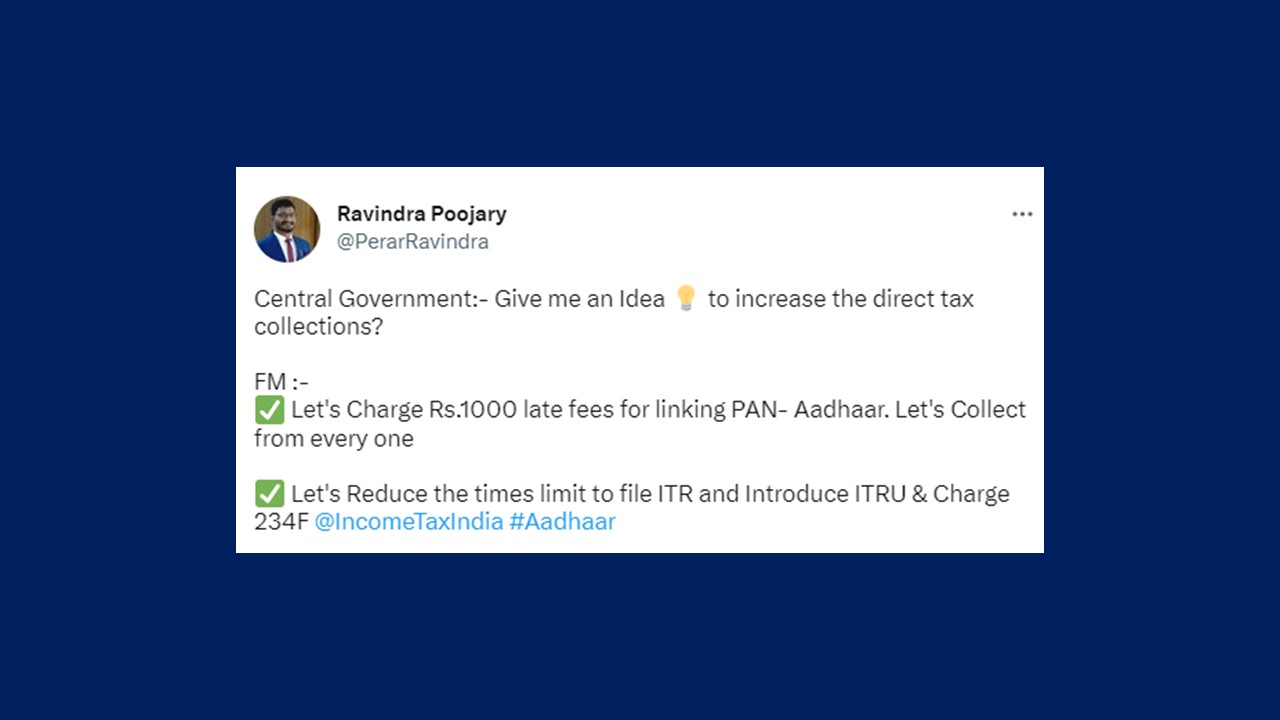Click the word "collections?"
The height and width of the screenshot is (720, 1280).
click(x=318, y=327)
